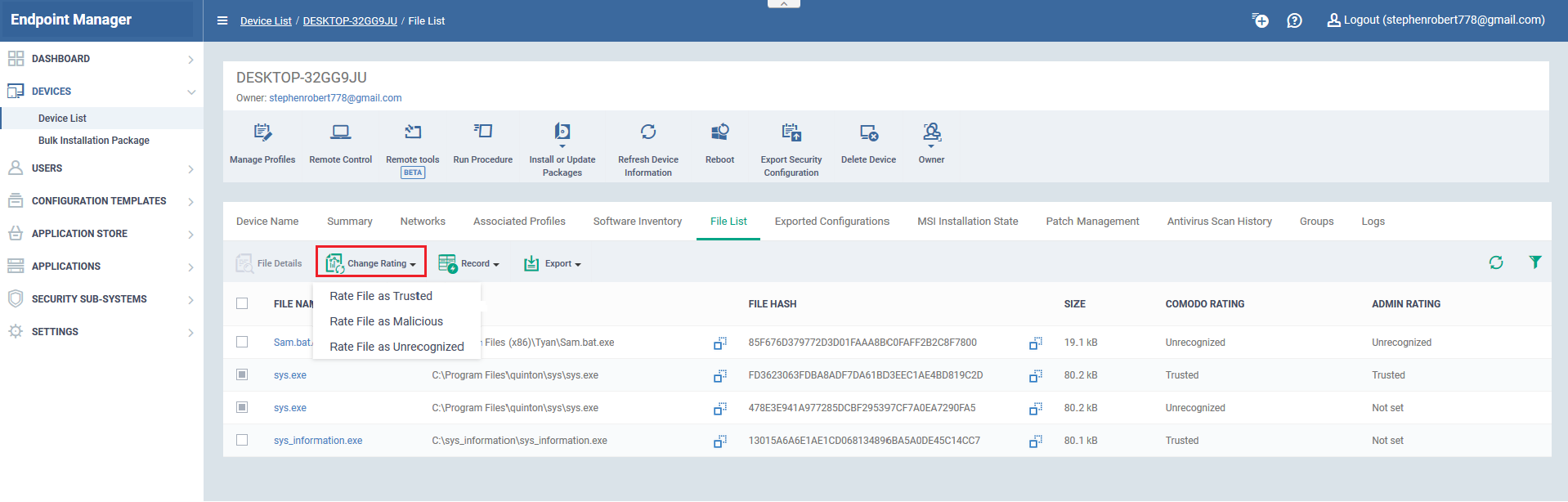Check the sys_information.exe row checkbox

tap(242, 440)
